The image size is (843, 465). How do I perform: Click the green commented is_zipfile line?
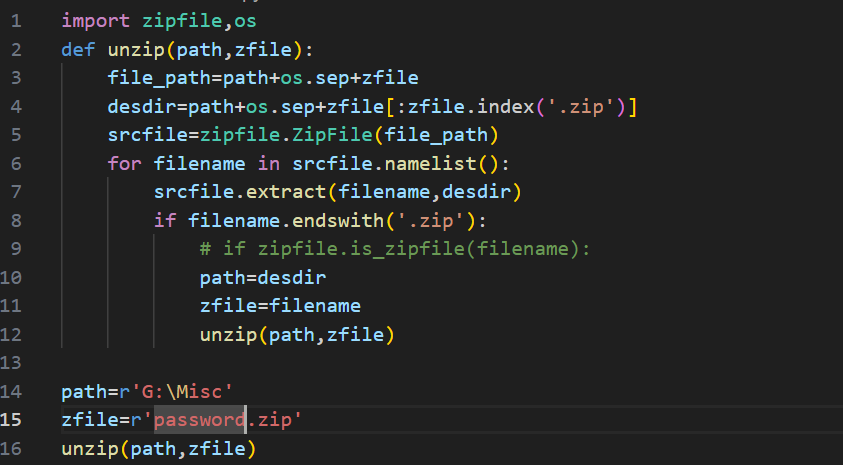tap(395, 249)
